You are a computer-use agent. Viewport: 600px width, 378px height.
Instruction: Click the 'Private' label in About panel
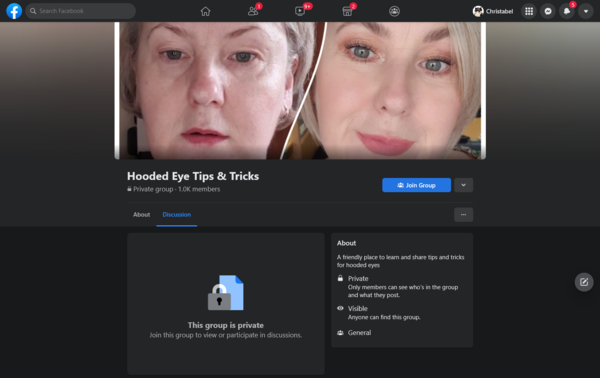[x=358, y=279]
